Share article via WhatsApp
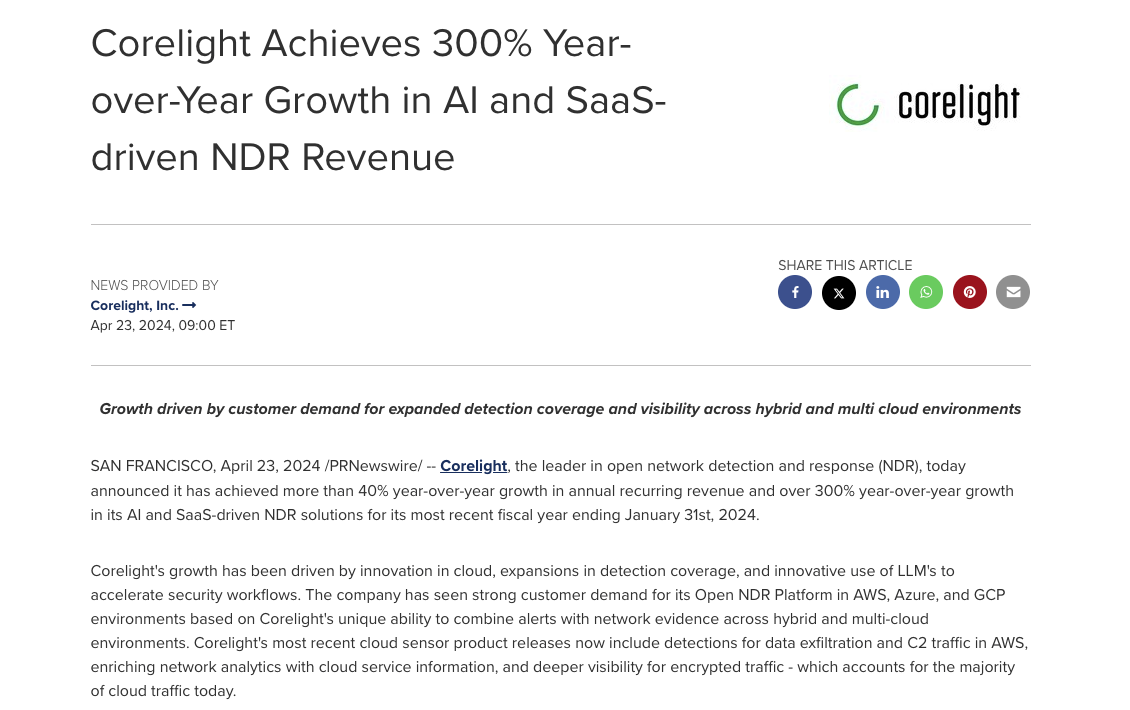Viewport: 1130px width, 710px height. click(926, 292)
